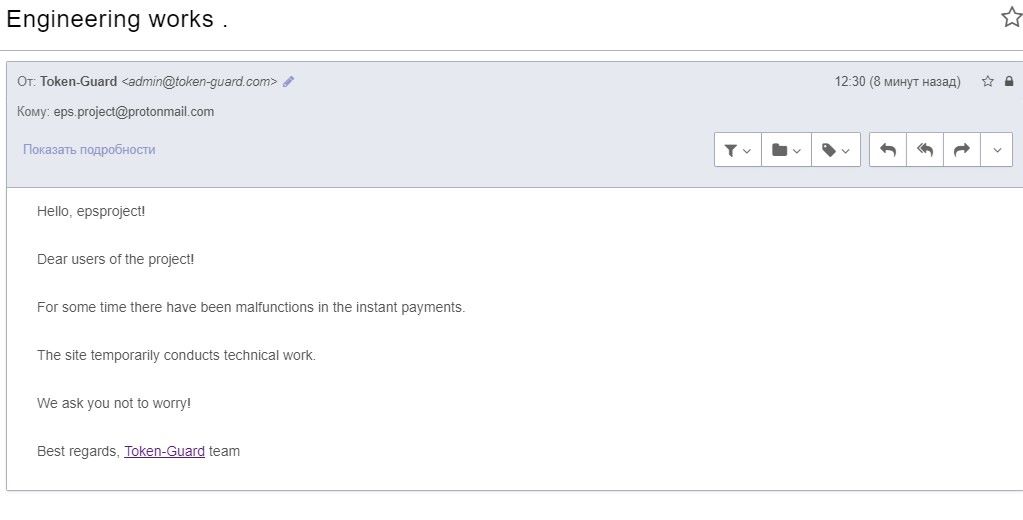Open the move to folder dropdown

[x=786, y=150]
